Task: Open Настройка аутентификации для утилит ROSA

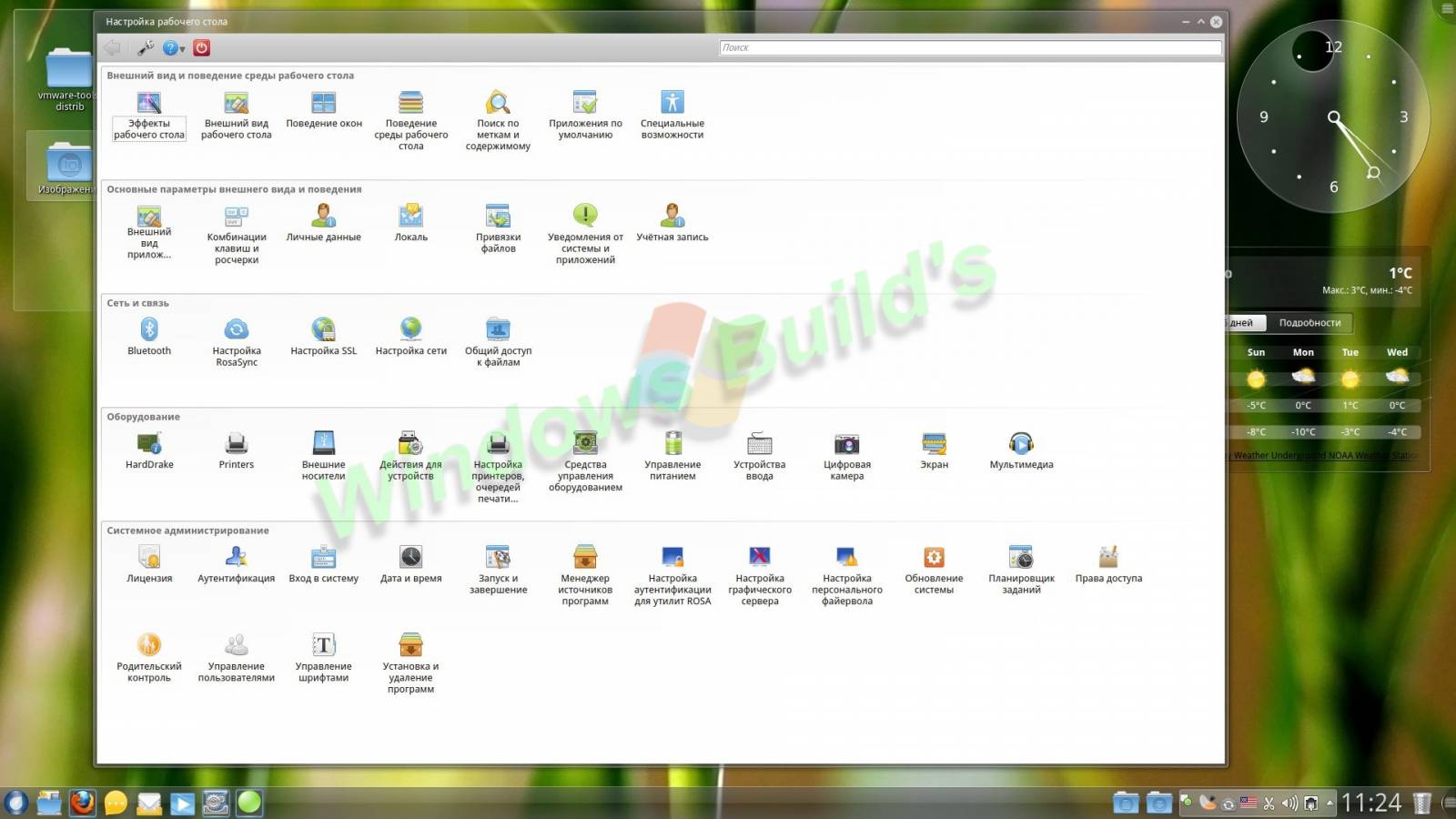Action: (672, 576)
